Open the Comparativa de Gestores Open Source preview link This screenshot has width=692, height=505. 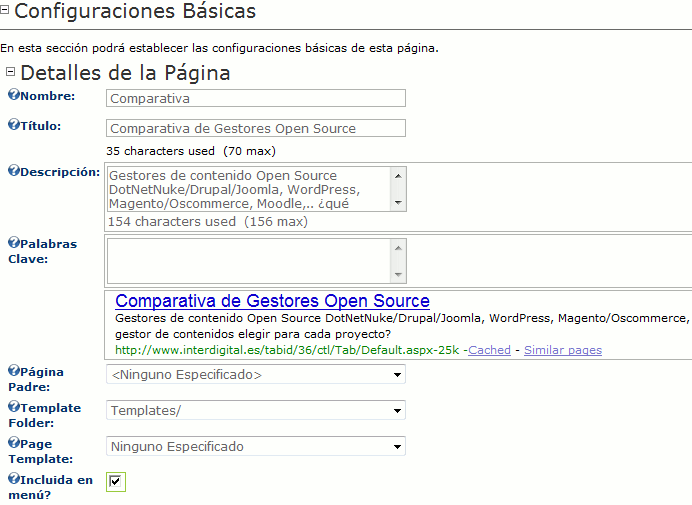(272, 301)
